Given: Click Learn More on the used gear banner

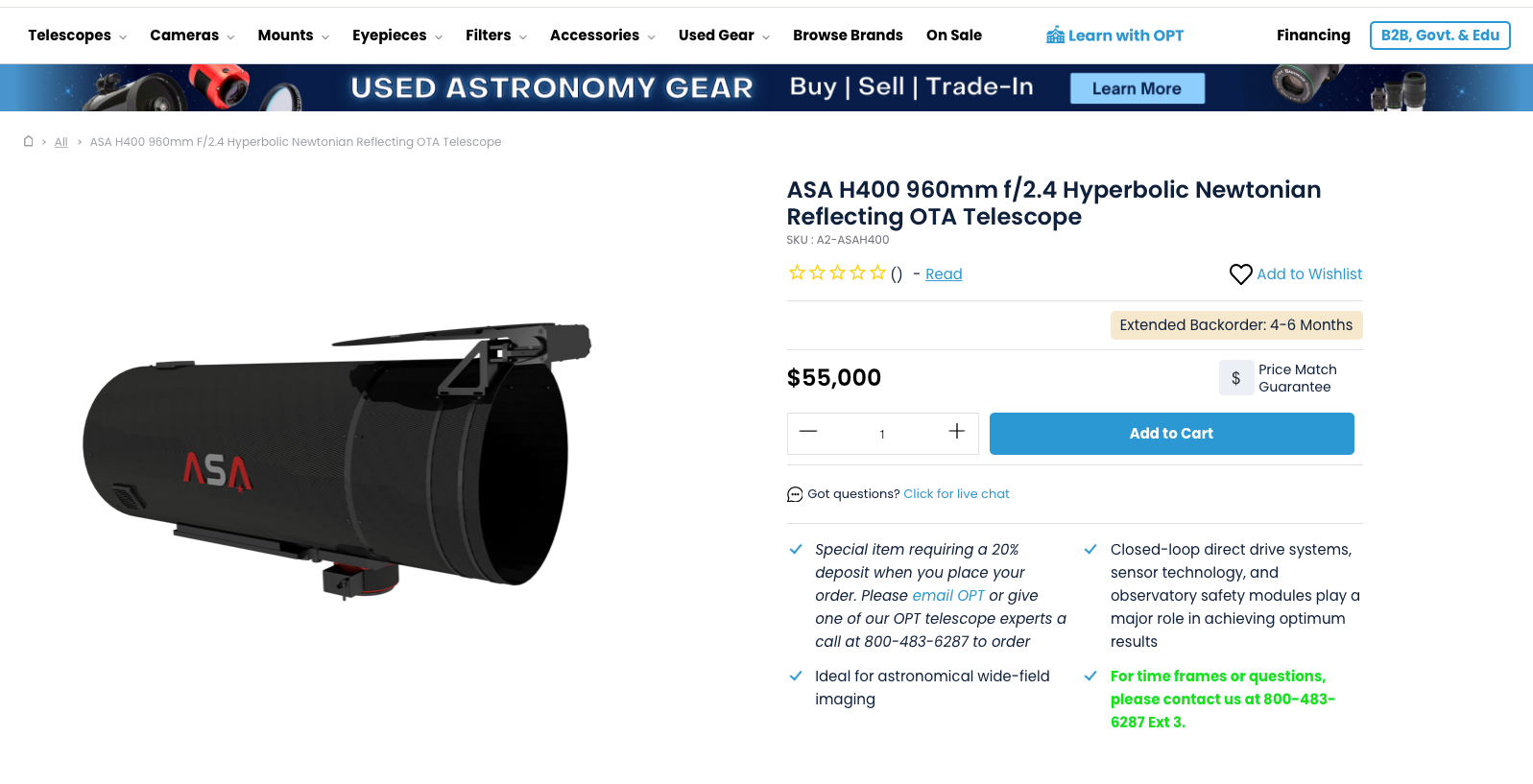Looking at the screenshot, I should 1137,88.
